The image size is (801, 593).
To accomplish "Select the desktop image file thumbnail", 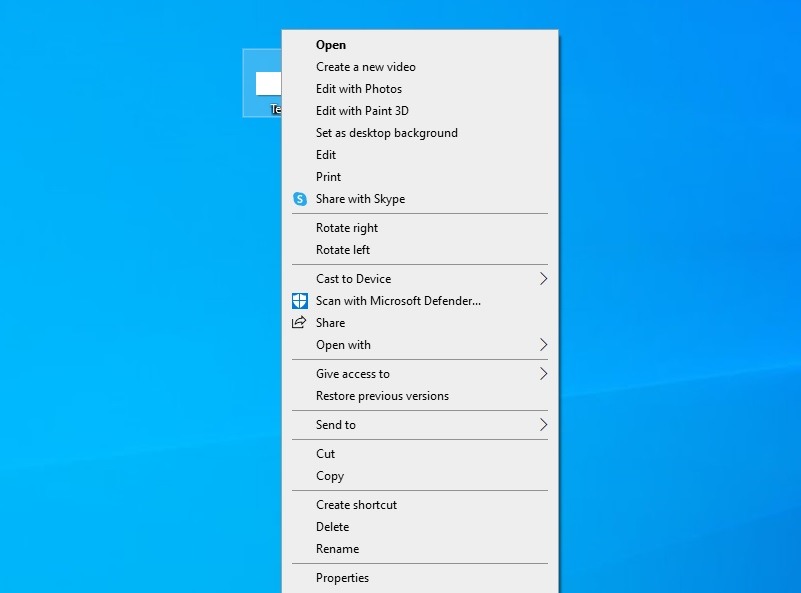I will 268,83.
